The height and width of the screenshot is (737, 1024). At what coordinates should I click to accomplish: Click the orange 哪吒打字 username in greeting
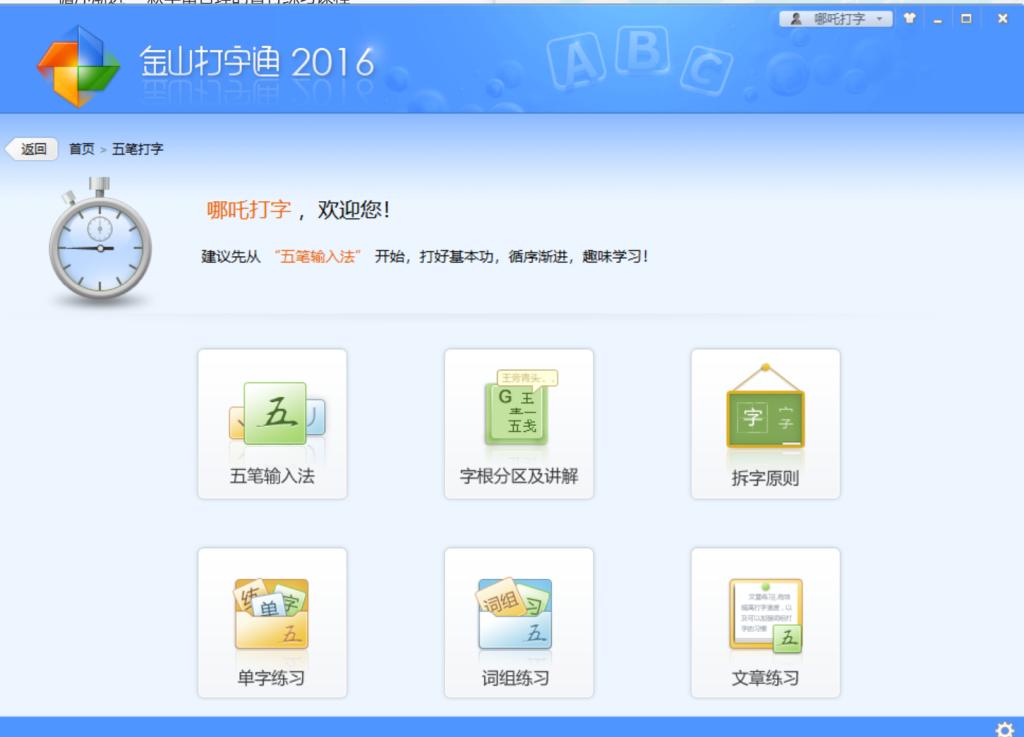(x=249, y=210)
